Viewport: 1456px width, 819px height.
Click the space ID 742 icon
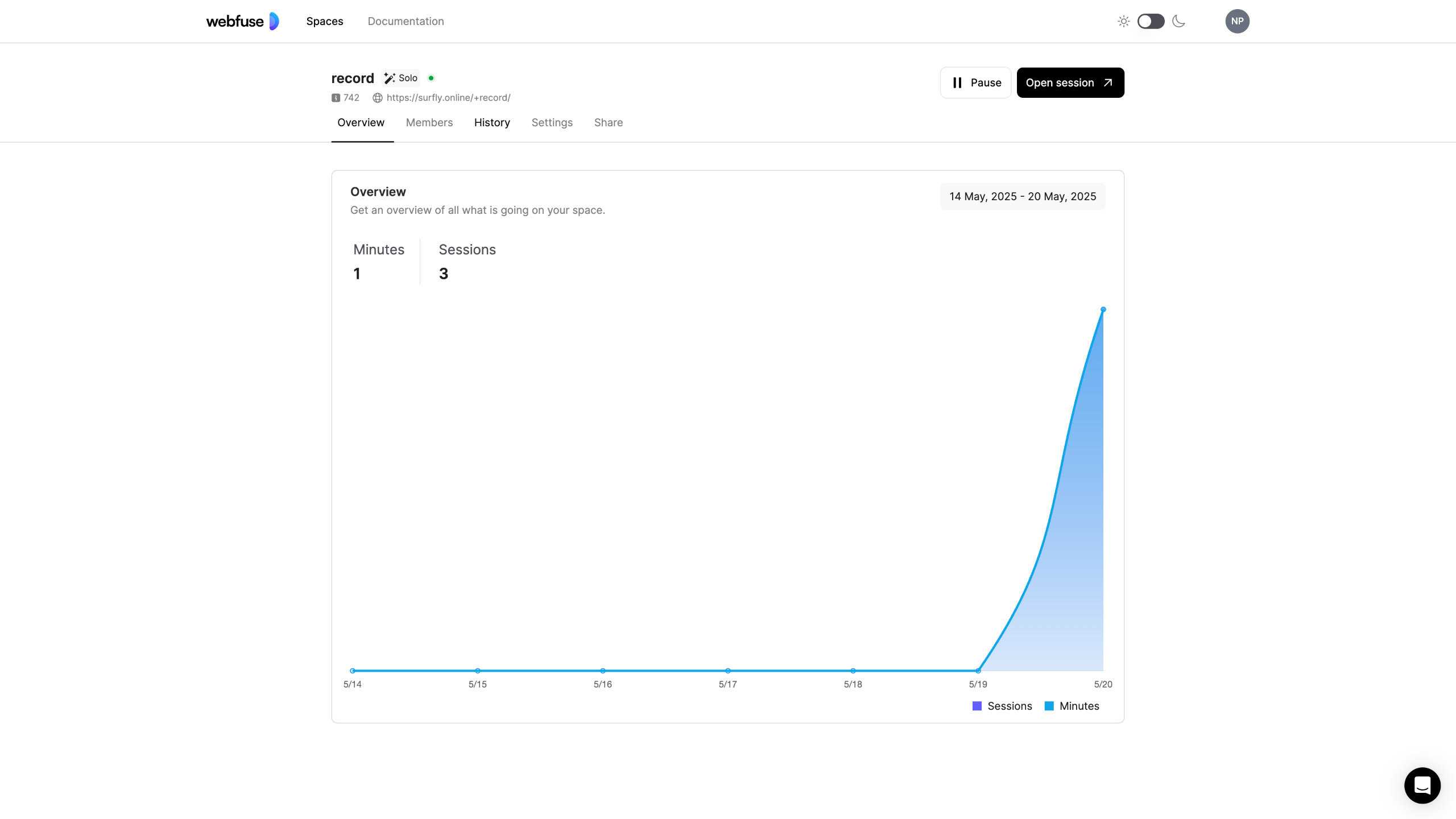[336, 98]
